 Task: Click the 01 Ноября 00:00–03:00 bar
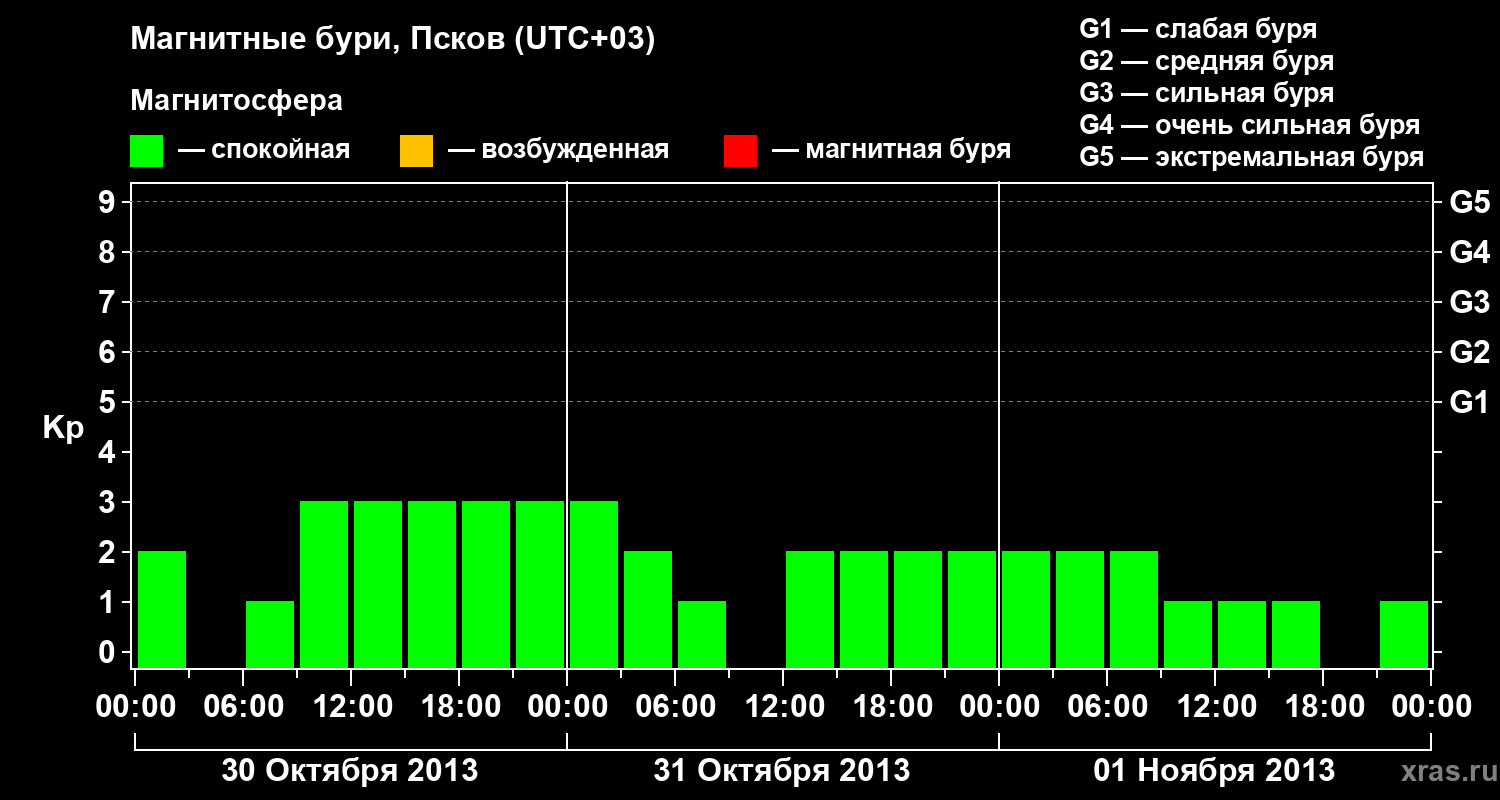[x=1026, y=609]
